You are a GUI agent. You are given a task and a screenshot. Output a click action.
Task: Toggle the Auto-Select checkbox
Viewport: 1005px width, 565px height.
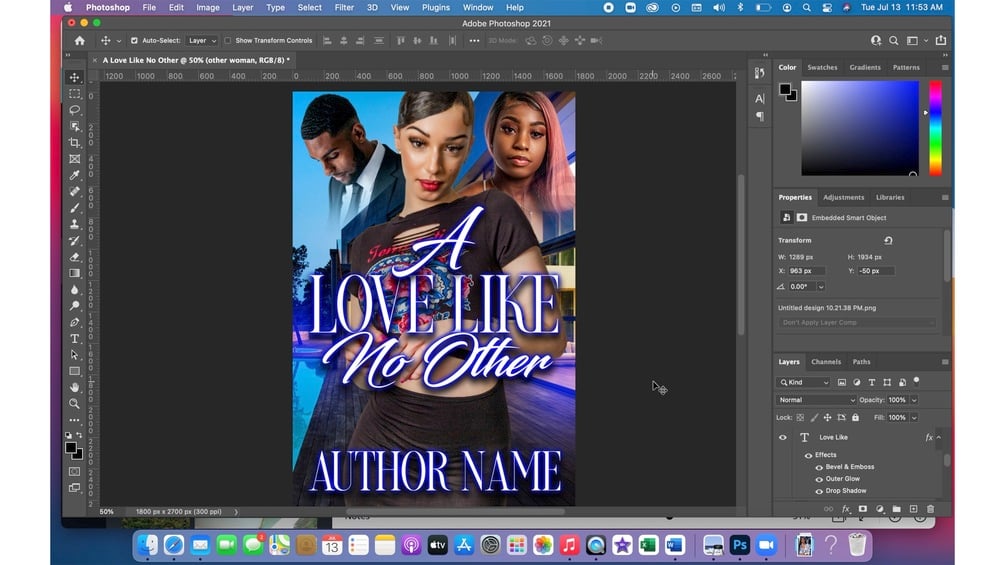click(134, 40)
